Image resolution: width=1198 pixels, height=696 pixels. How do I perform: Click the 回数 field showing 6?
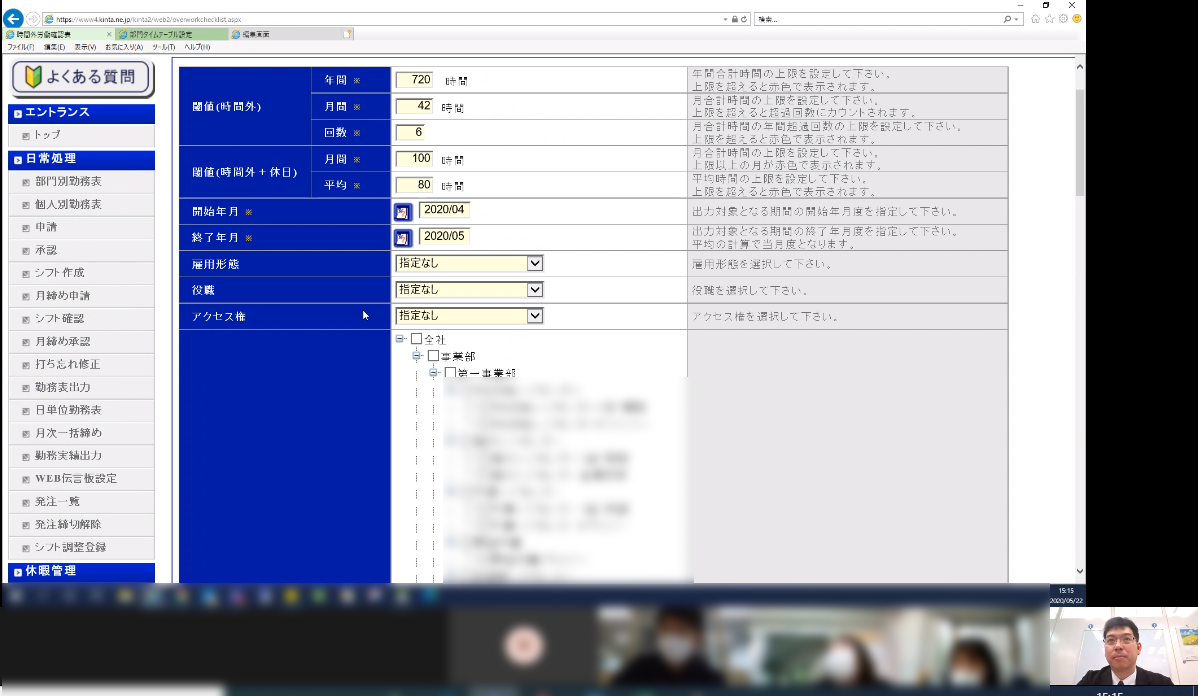[410, 132]
